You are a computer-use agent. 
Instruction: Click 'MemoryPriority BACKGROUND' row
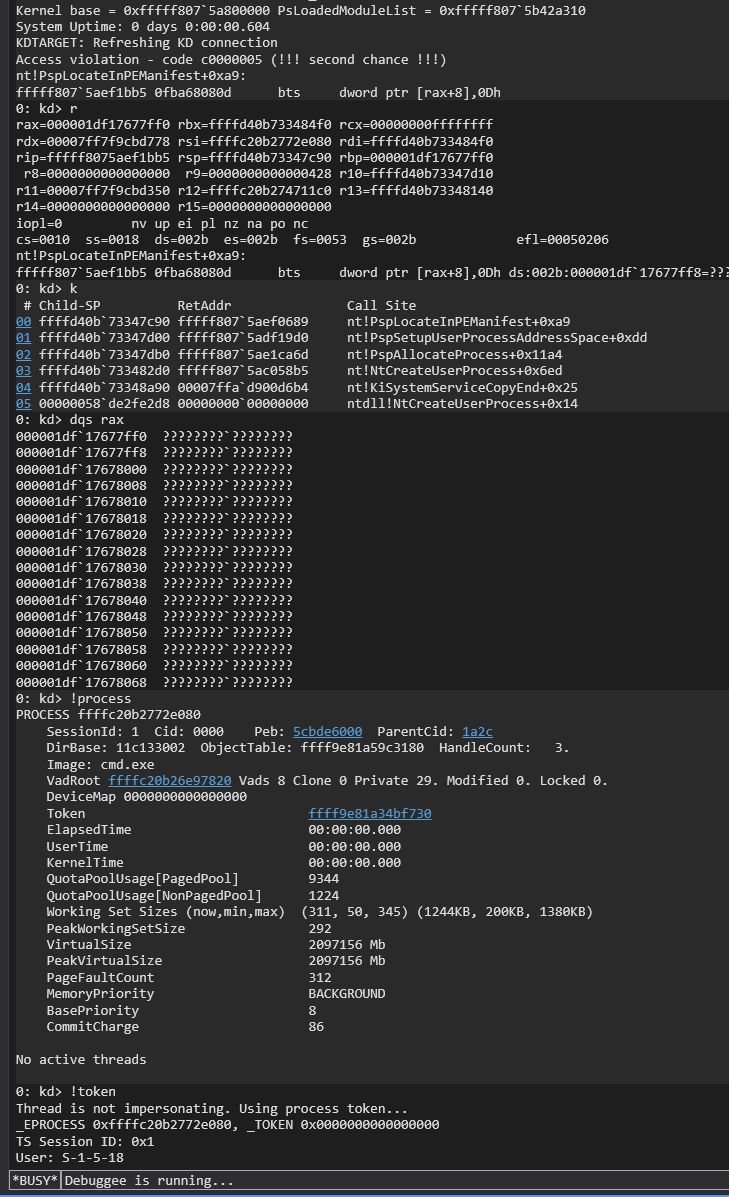coord(216,994)
